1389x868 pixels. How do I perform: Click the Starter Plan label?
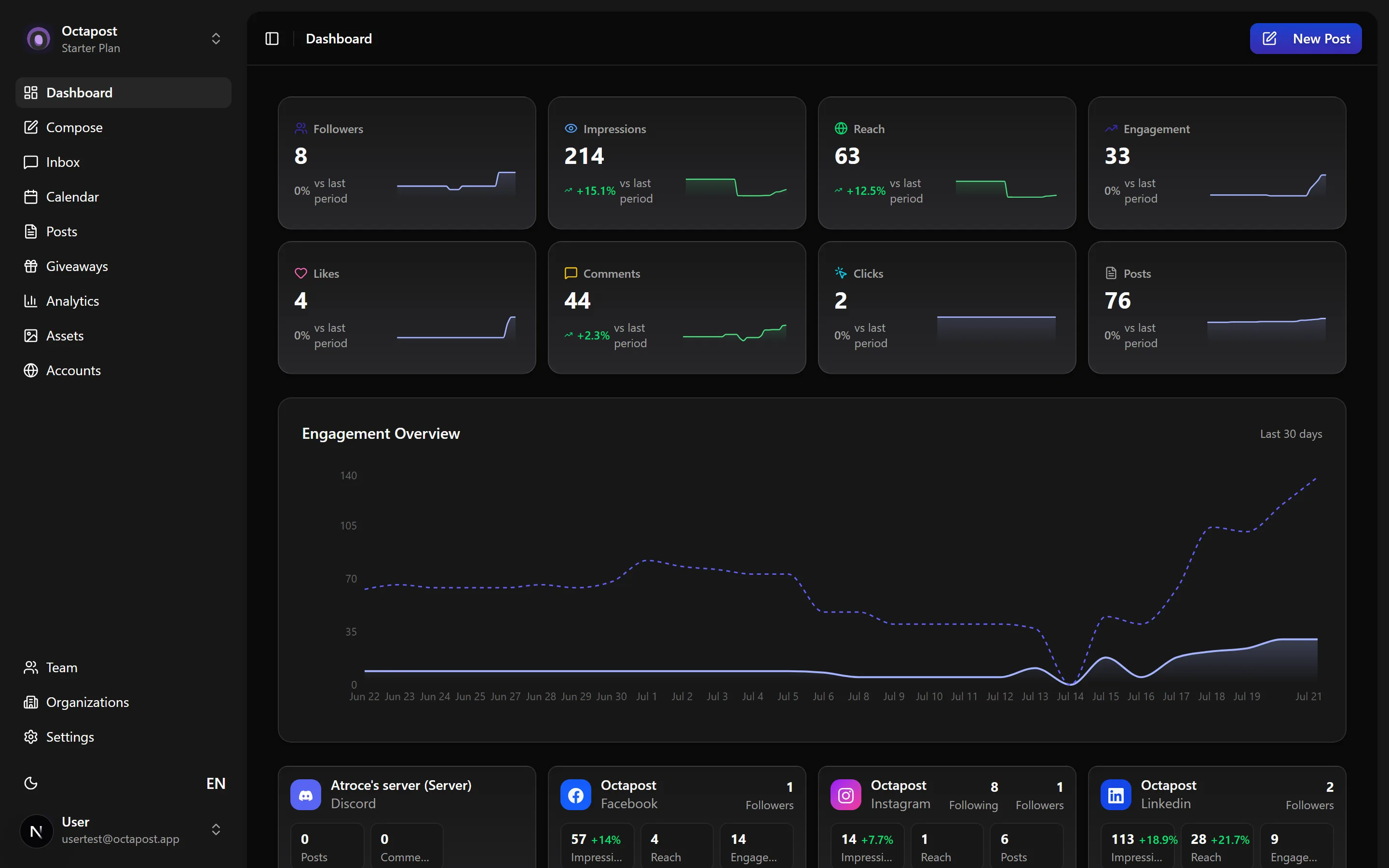pos(91,48)
